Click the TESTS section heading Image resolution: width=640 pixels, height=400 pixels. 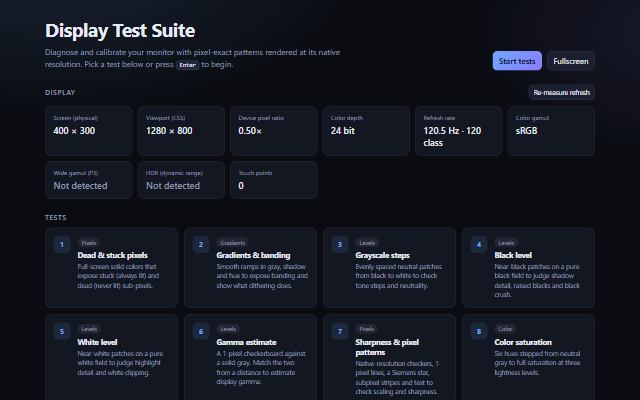click(x=56, y=218)
